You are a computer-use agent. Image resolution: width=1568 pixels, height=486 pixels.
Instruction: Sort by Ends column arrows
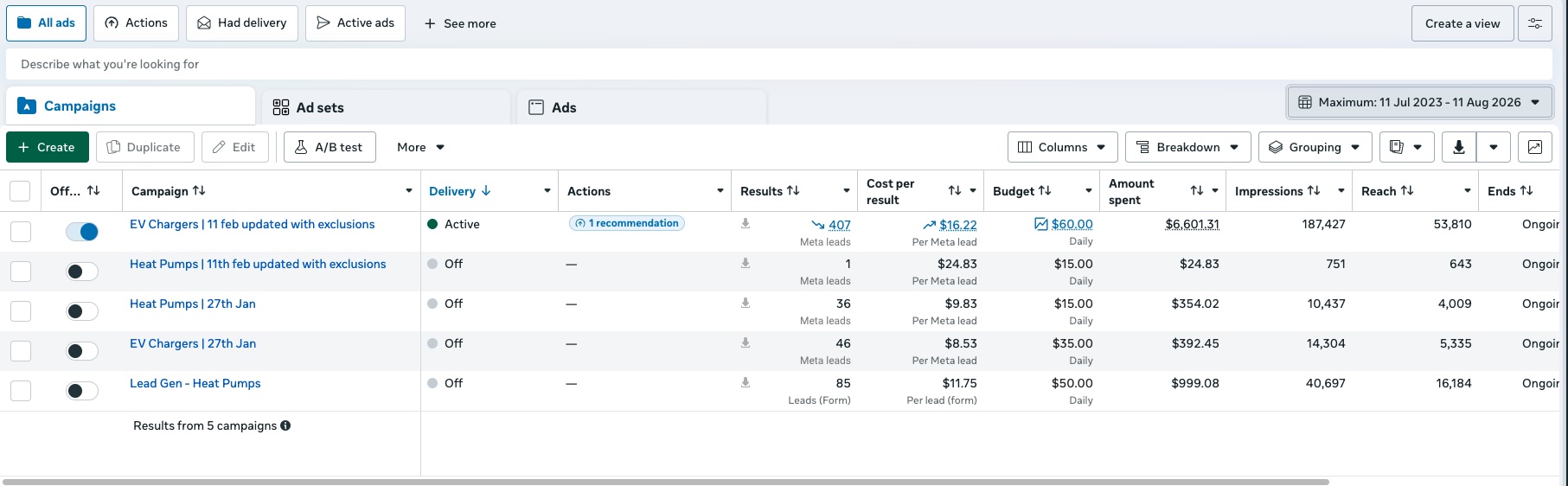1526,190
